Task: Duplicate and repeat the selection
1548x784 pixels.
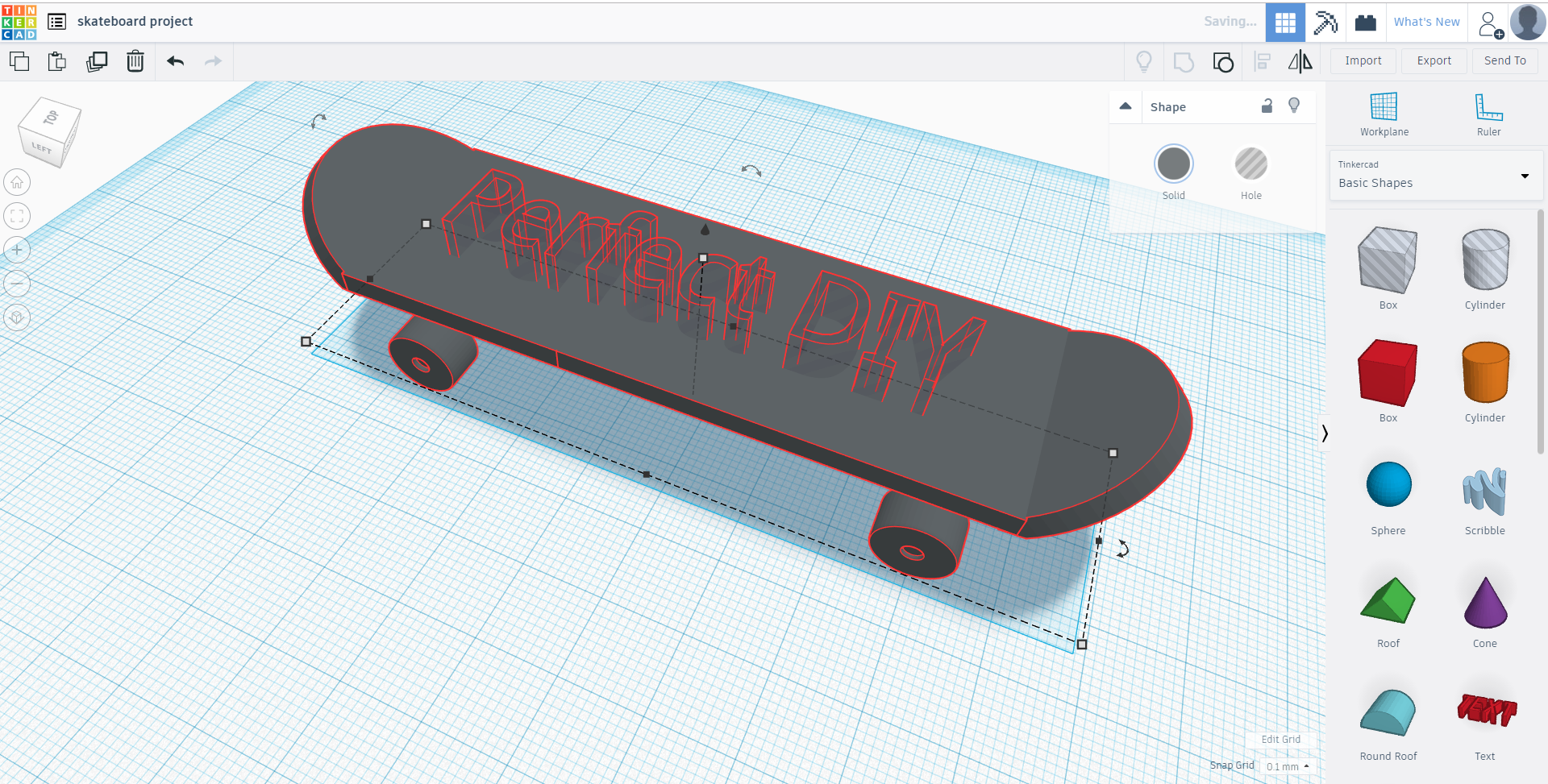Action: (97, 61)
